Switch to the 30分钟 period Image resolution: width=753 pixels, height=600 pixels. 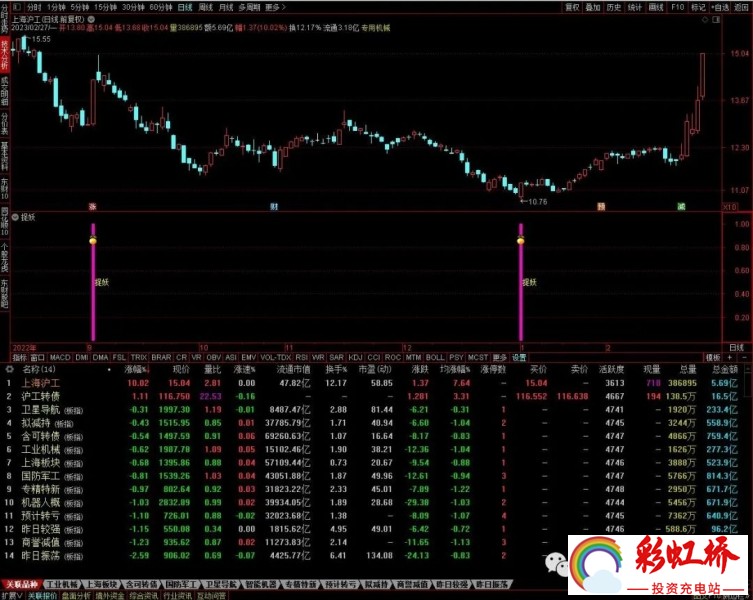tap(133, 7)
